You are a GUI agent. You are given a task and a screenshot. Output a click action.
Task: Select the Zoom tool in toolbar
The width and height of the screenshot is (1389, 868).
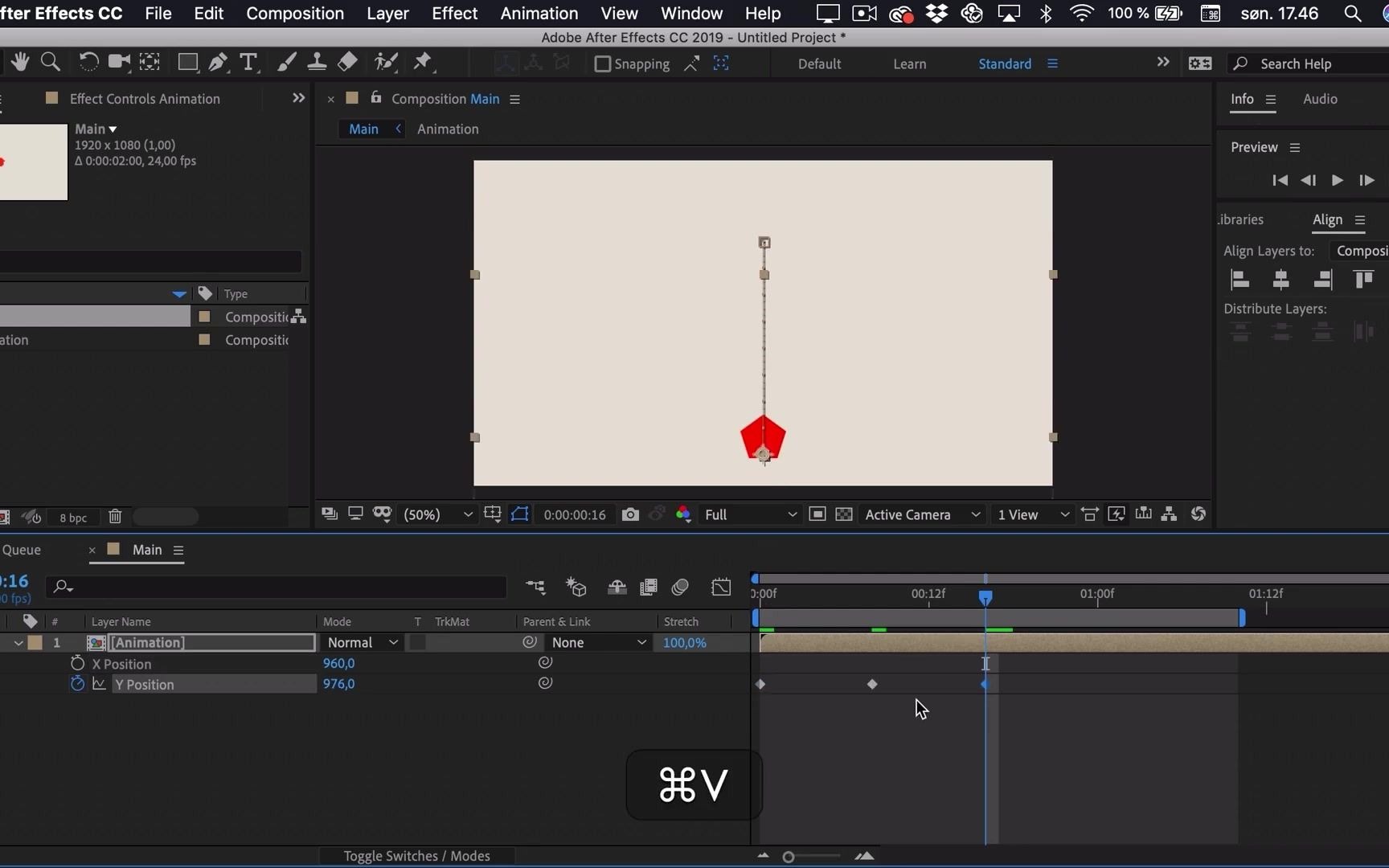tap(51, 63)
